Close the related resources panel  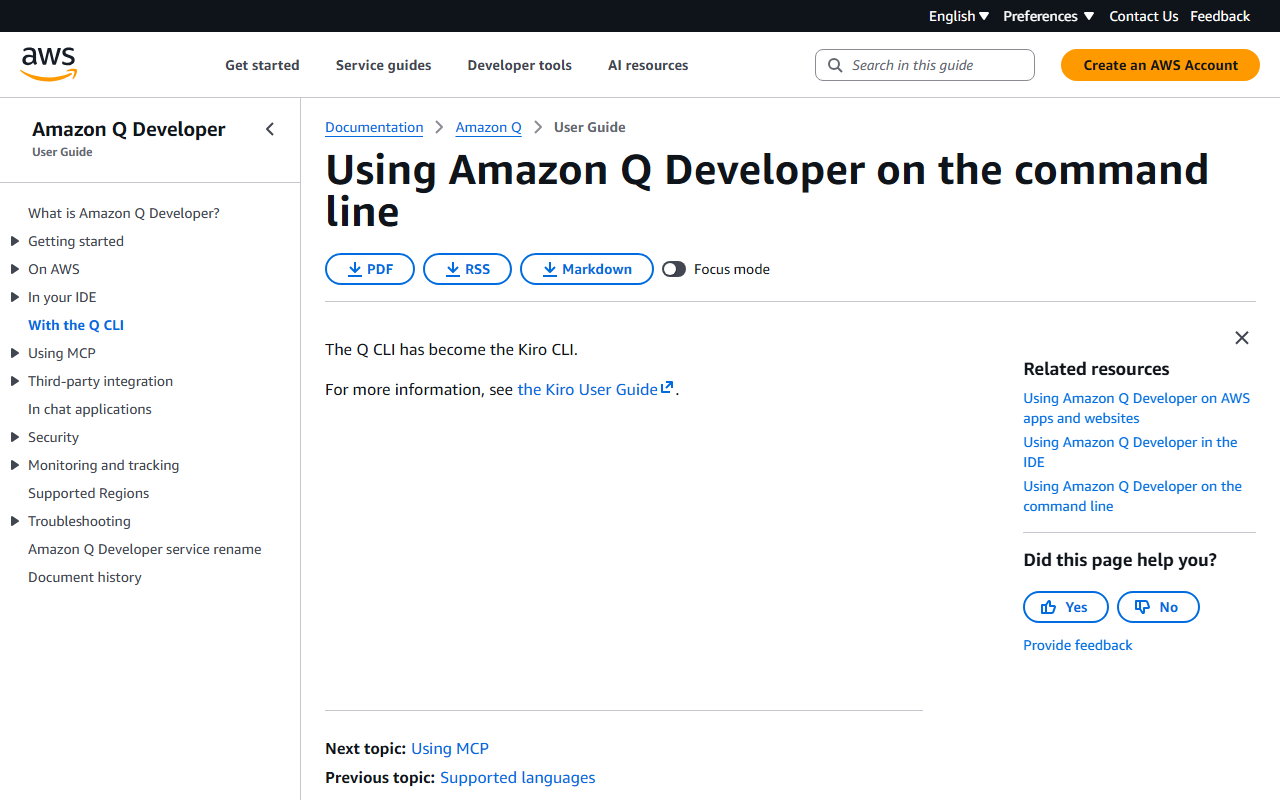[1242, 338]
